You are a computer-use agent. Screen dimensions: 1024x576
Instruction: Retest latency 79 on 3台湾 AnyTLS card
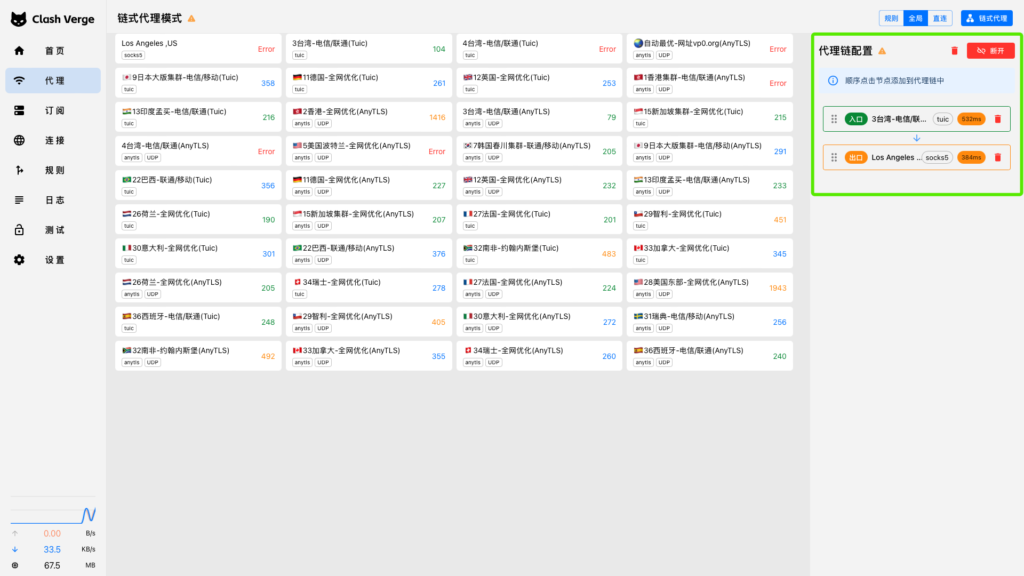click(x=611, y=118)
